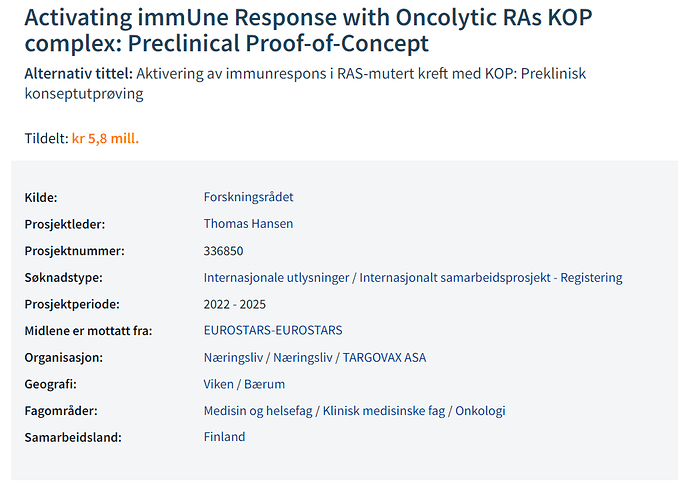Open the Medisin og helsefag subject link
This screenshot has height=485, width=690.
pyautogui.click(x=258, y=411)
